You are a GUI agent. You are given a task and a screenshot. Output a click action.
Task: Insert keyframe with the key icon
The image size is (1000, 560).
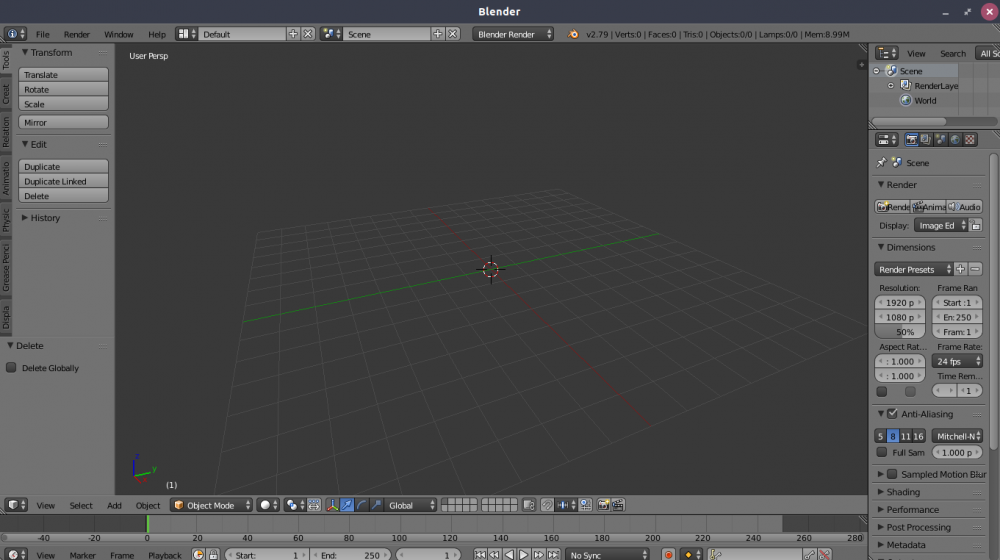[x=809, y=555]
